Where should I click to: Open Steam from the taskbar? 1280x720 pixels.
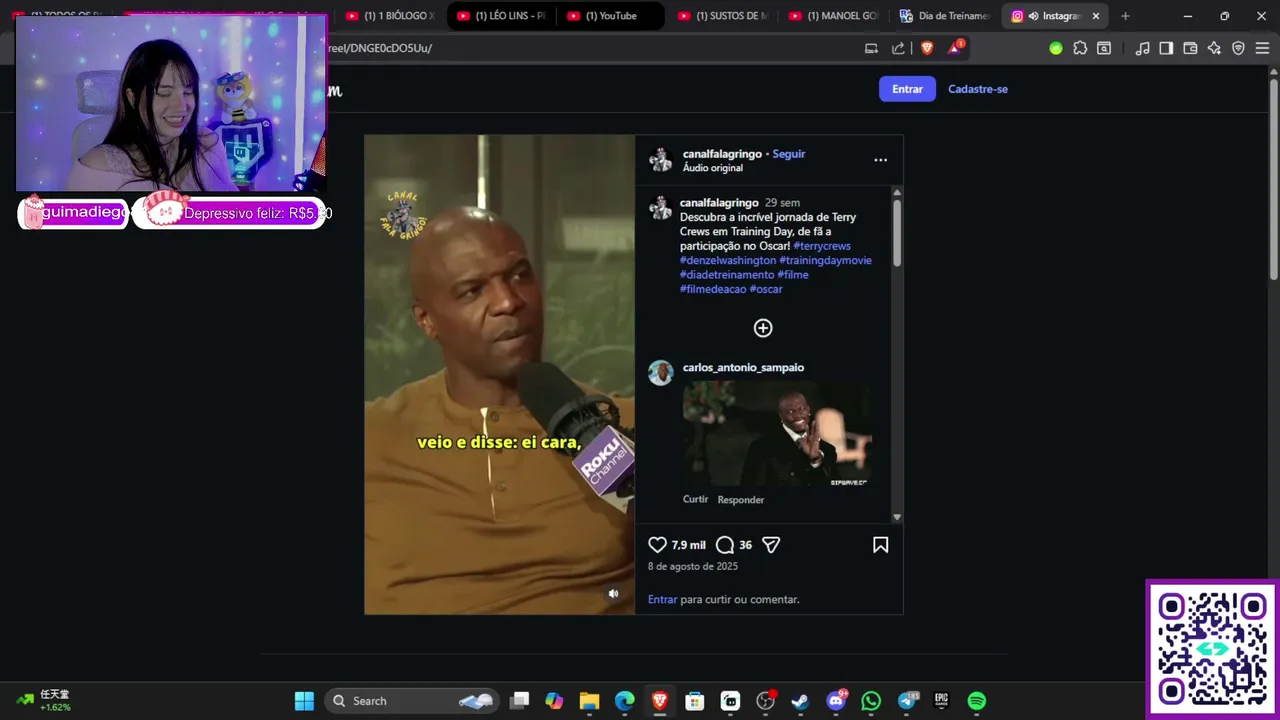point(800,701)
